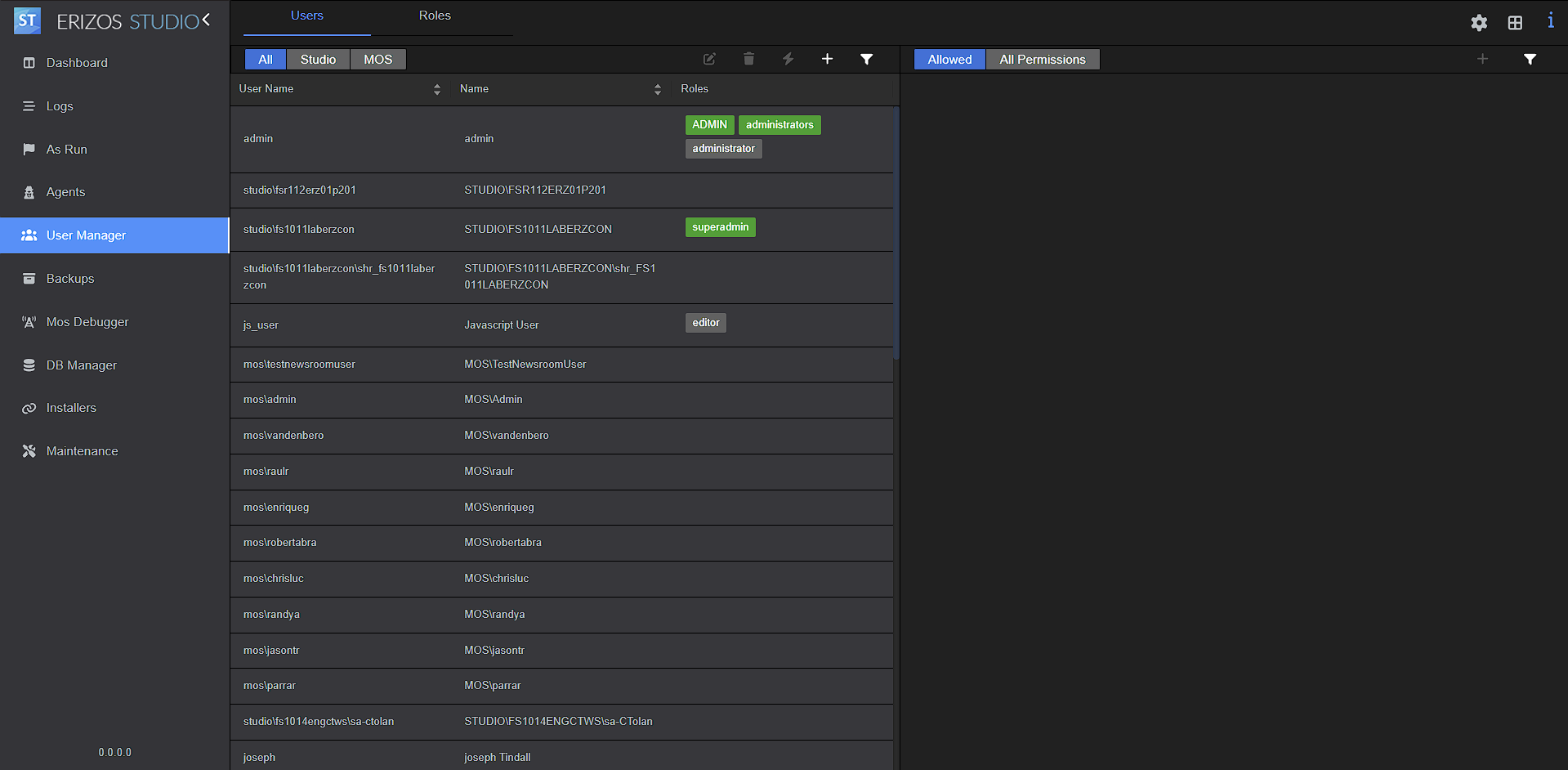Click the editor role badge
The height and width of the screenshot is (770, 1568).
[x=705, y=323]
